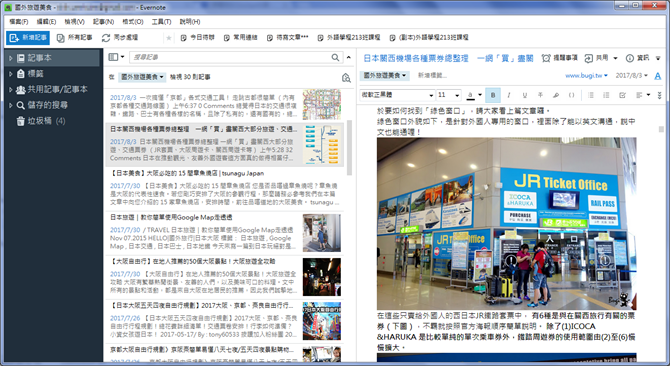The width and height of the screenshot is (670, 366).
Task: Open the (副本)外語學程213班課程 shortcut
Action: point(429,38)
